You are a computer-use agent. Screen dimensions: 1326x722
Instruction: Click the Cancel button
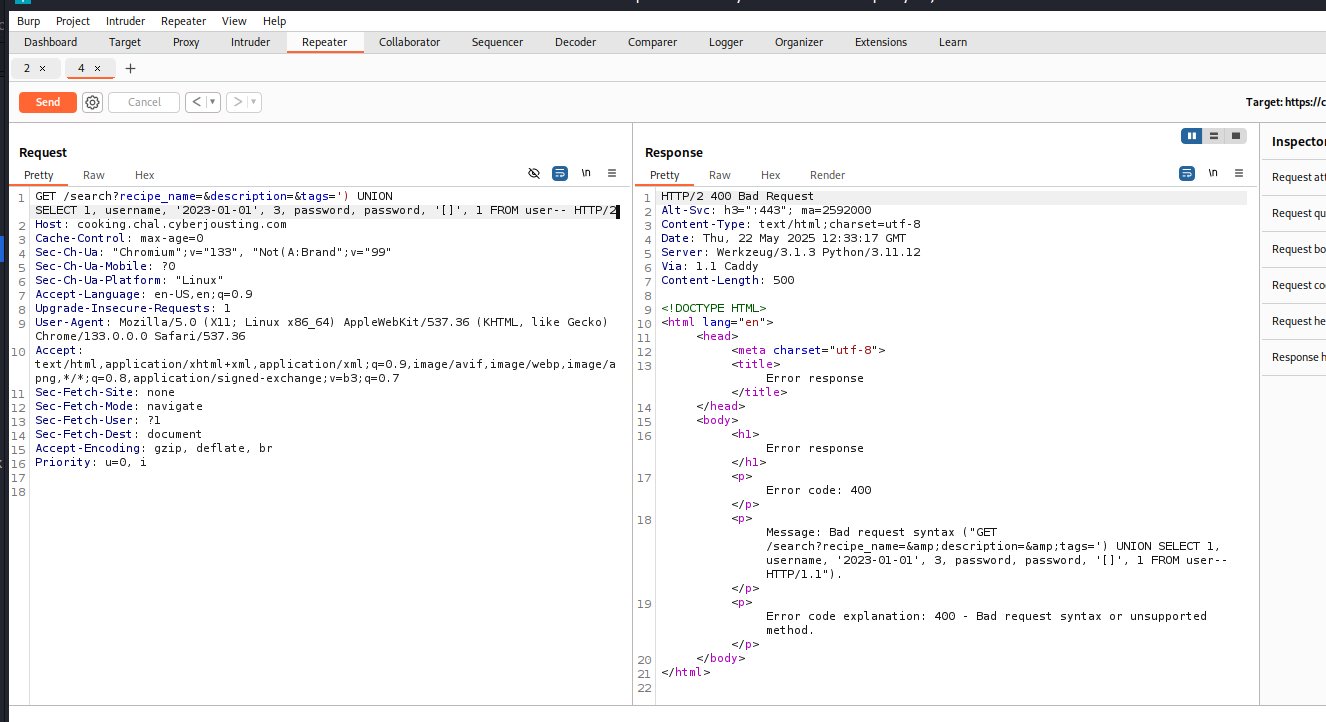(144, 102)
